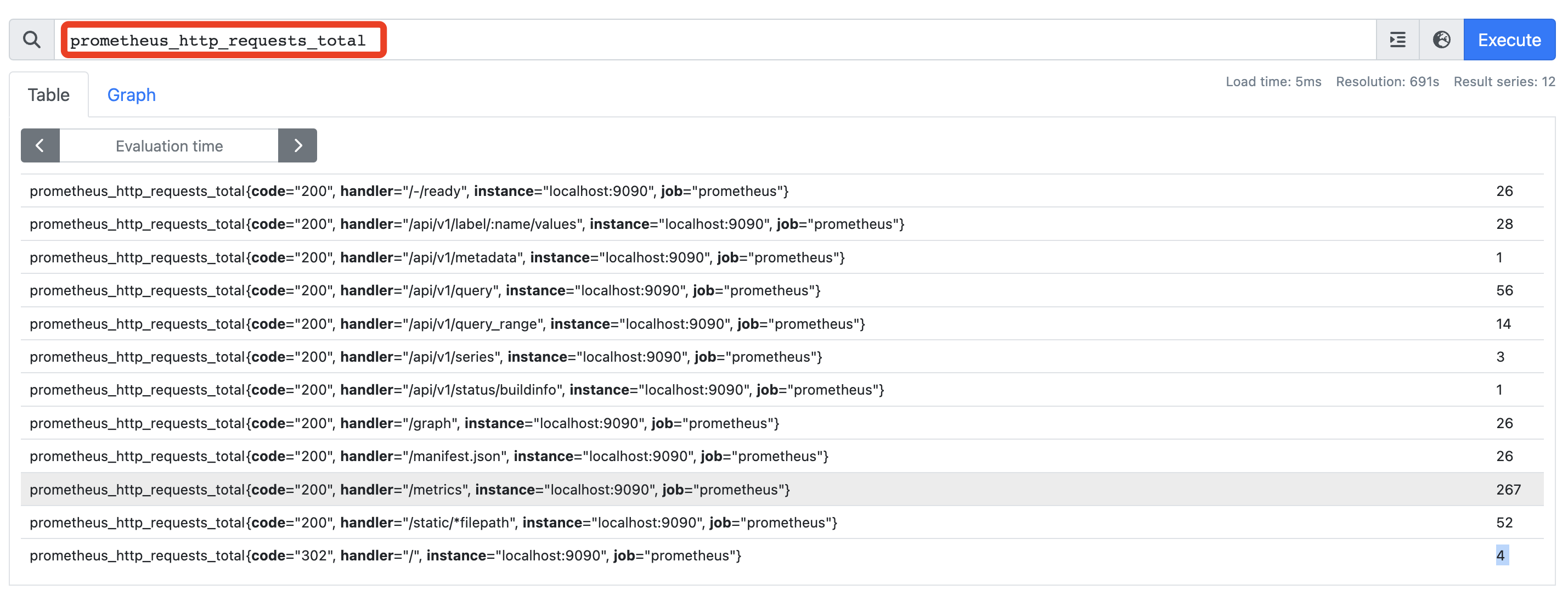Click the Execute button
This screenshot has width=1568, height=595.
[x=1509, y=40]
